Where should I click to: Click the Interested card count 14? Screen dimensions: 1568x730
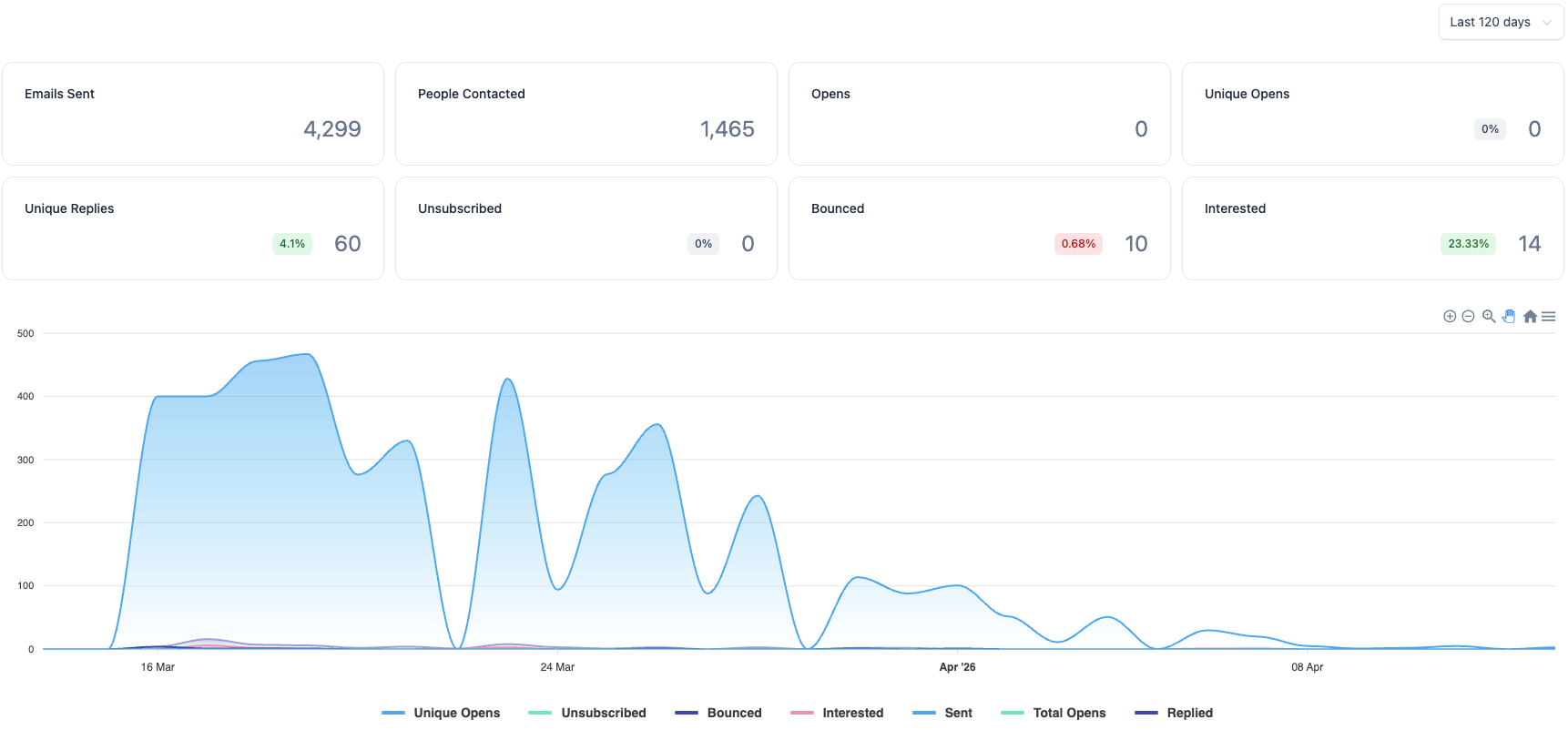(1530, 244)
